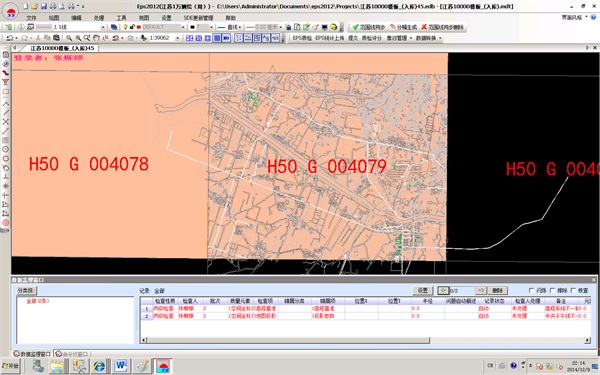Click the info circle icon on layer toolbar
600x375 pixels.
[21, 27]
